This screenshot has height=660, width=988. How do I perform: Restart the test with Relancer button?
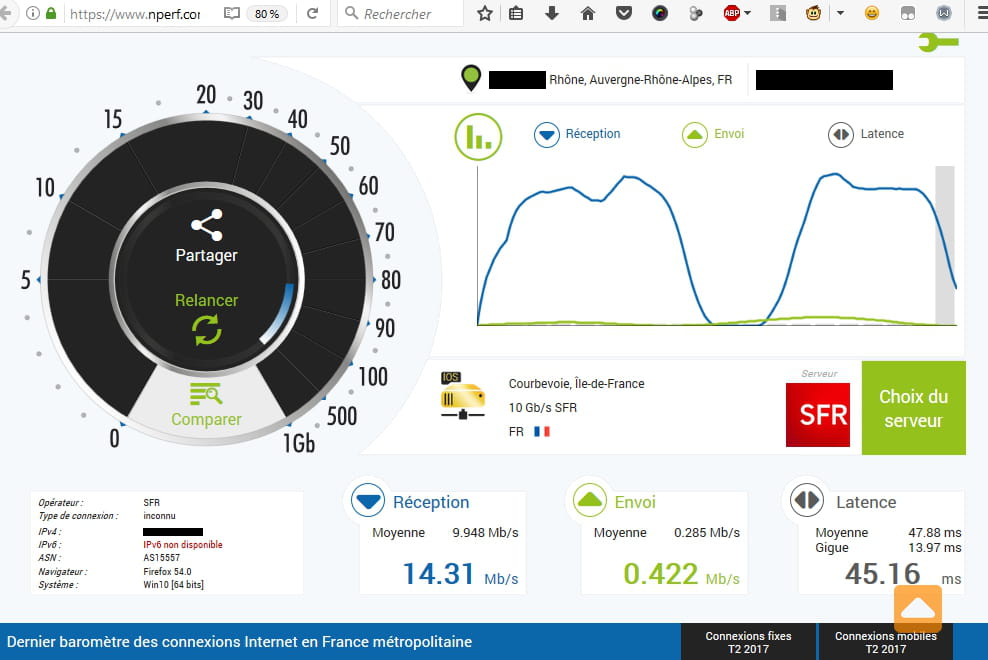[207, 319]
